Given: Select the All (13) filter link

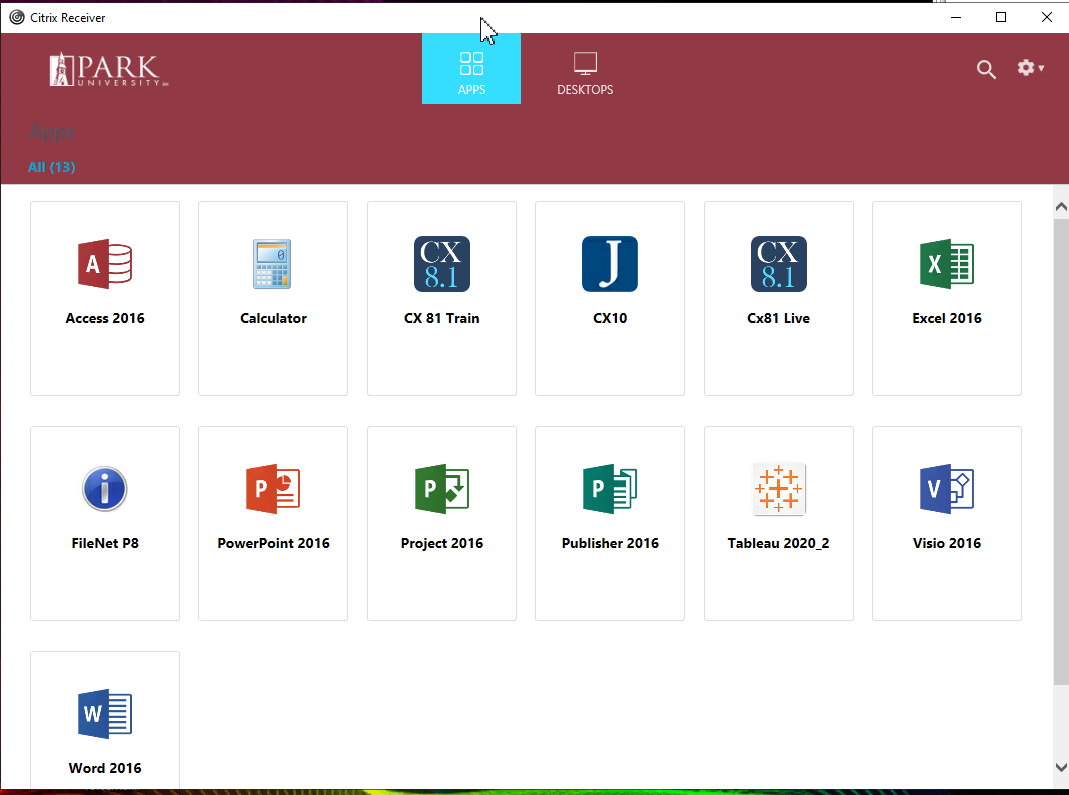Looking at the screenshot, I should pyautogui.click(x=52, y=167).
